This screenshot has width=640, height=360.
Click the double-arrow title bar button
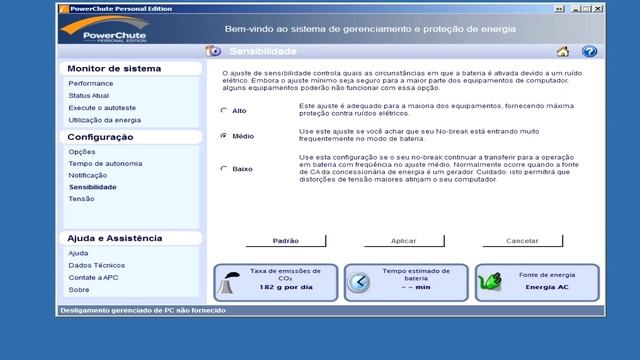(x=559, y=9)
